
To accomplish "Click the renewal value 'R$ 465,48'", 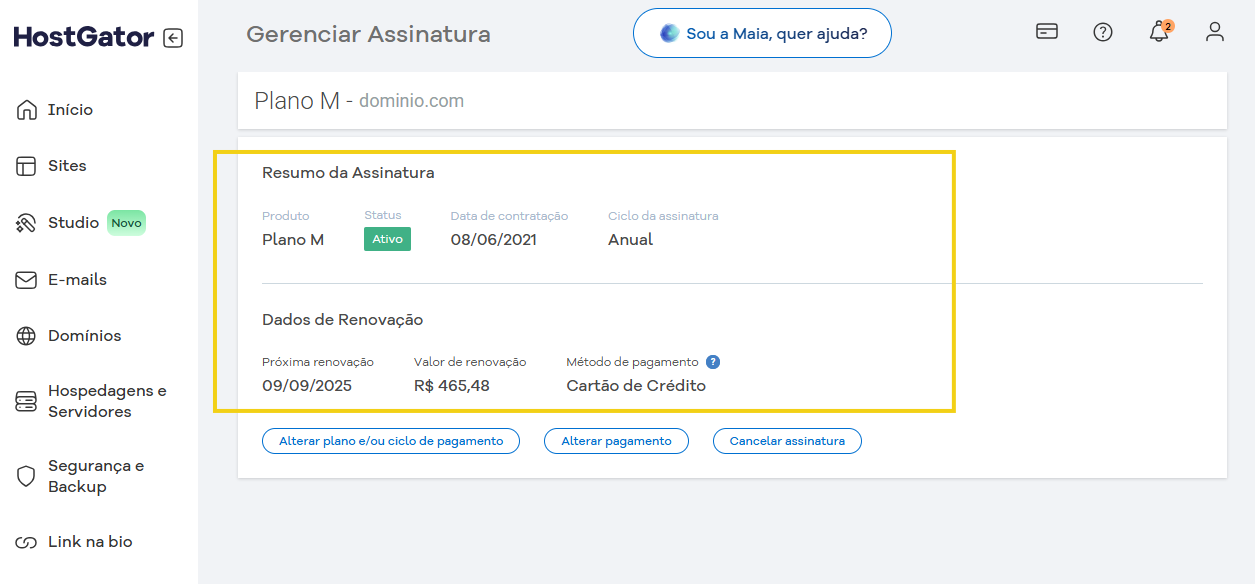I will click(452, 386).
